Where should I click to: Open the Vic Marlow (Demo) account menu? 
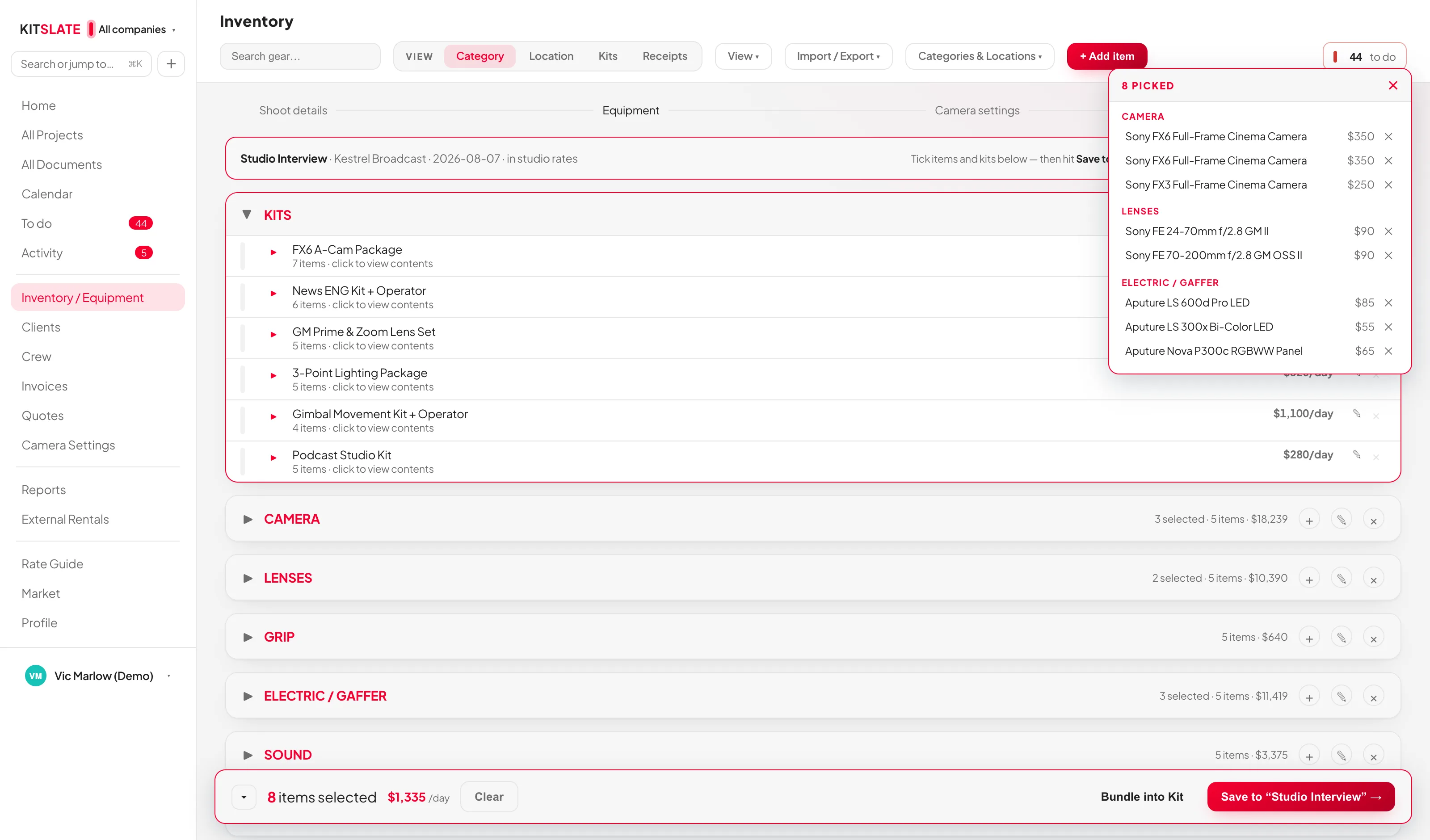(x=97, y=676)
